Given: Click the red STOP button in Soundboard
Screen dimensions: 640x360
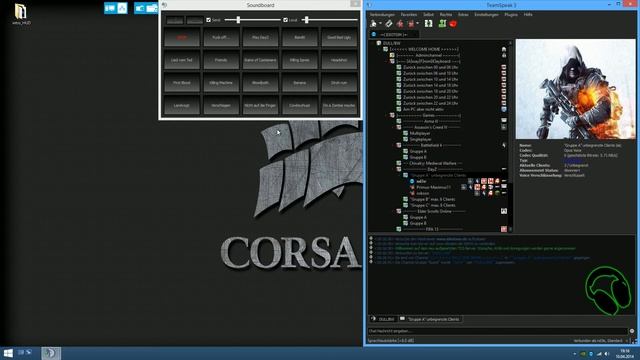Looking at the screenshot, I should pyautogui.click(x=182, y=37).
